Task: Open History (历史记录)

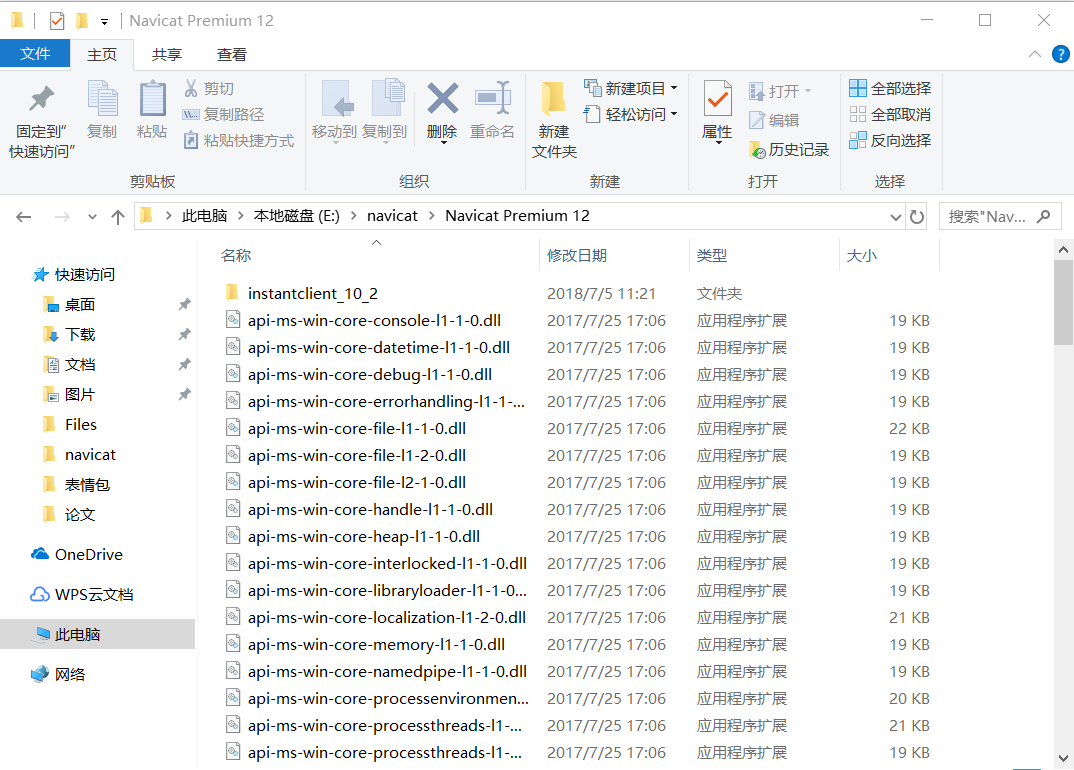Action: click(789, 149)
